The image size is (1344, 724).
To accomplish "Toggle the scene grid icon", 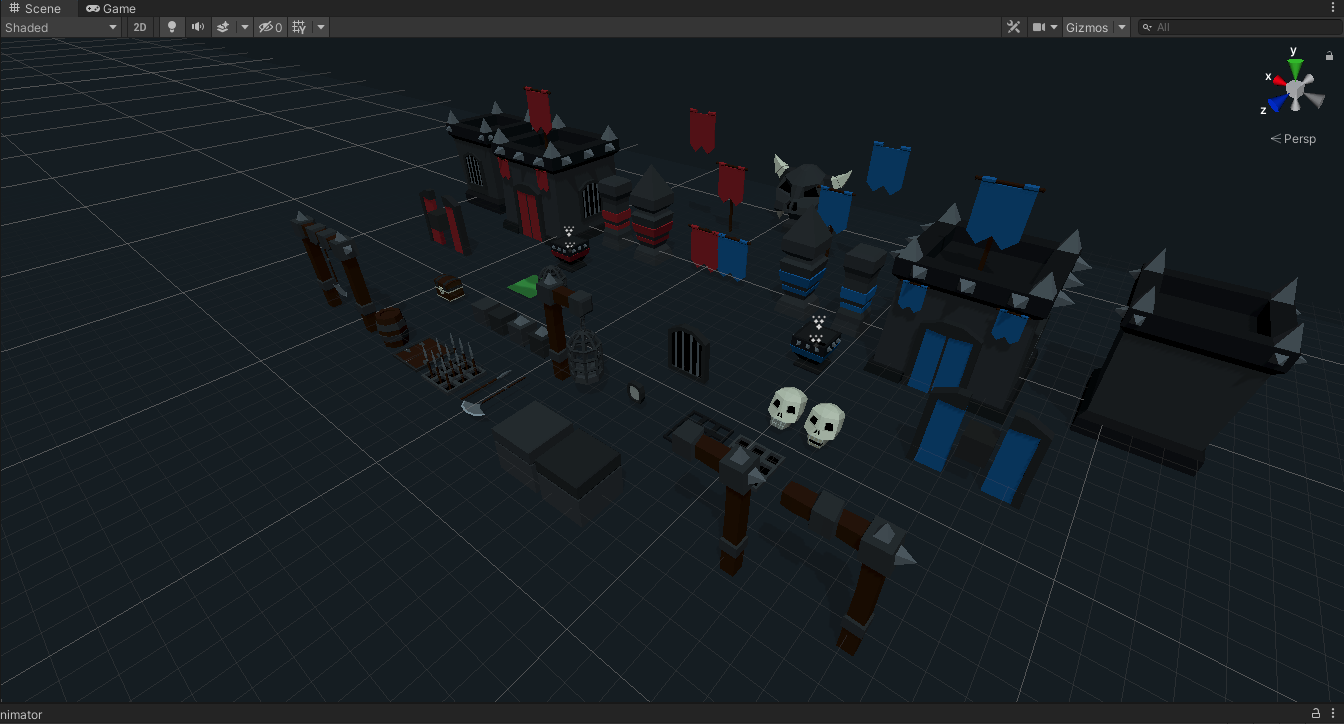I will (299, 27).
